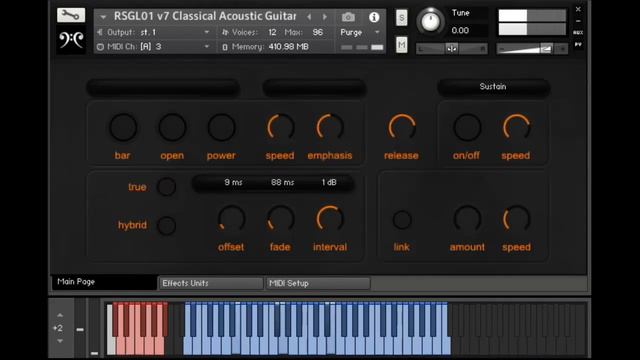The height and width of the screenshot is (360, 640).
Task: Click the Voices count 12
Action: point(272,32)
